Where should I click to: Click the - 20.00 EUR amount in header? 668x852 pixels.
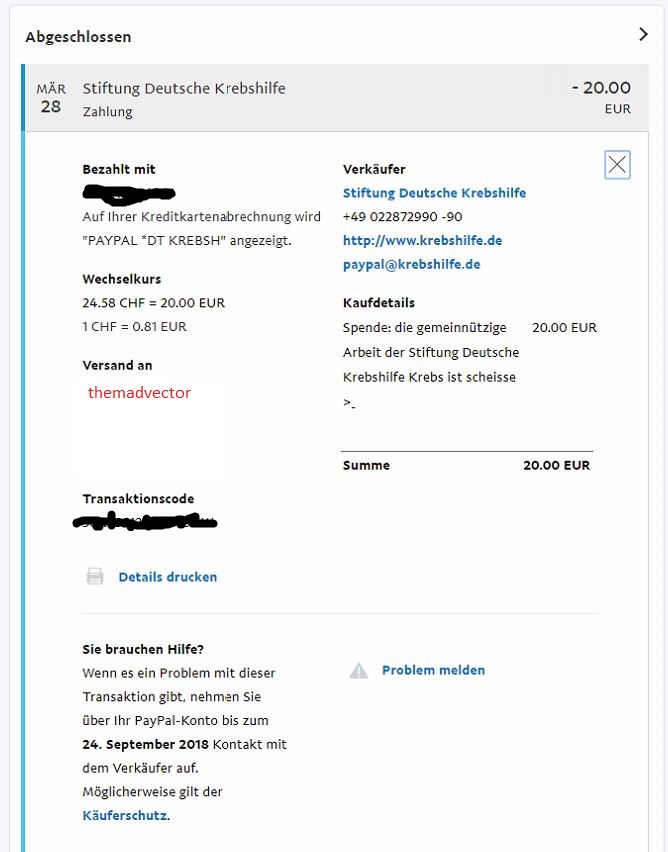(602, 97)
